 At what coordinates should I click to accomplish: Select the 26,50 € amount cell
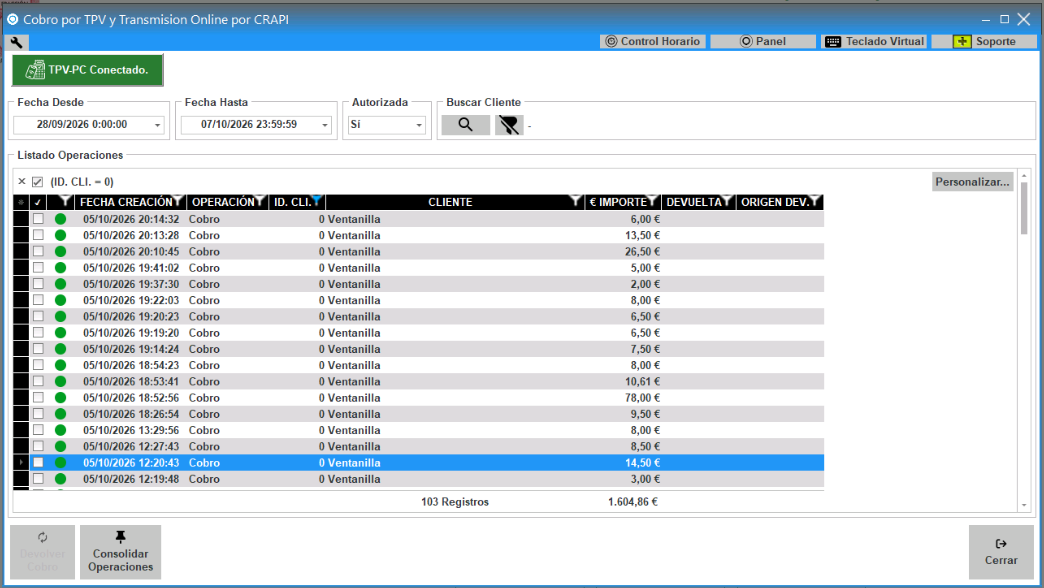(x=623, y=252)
